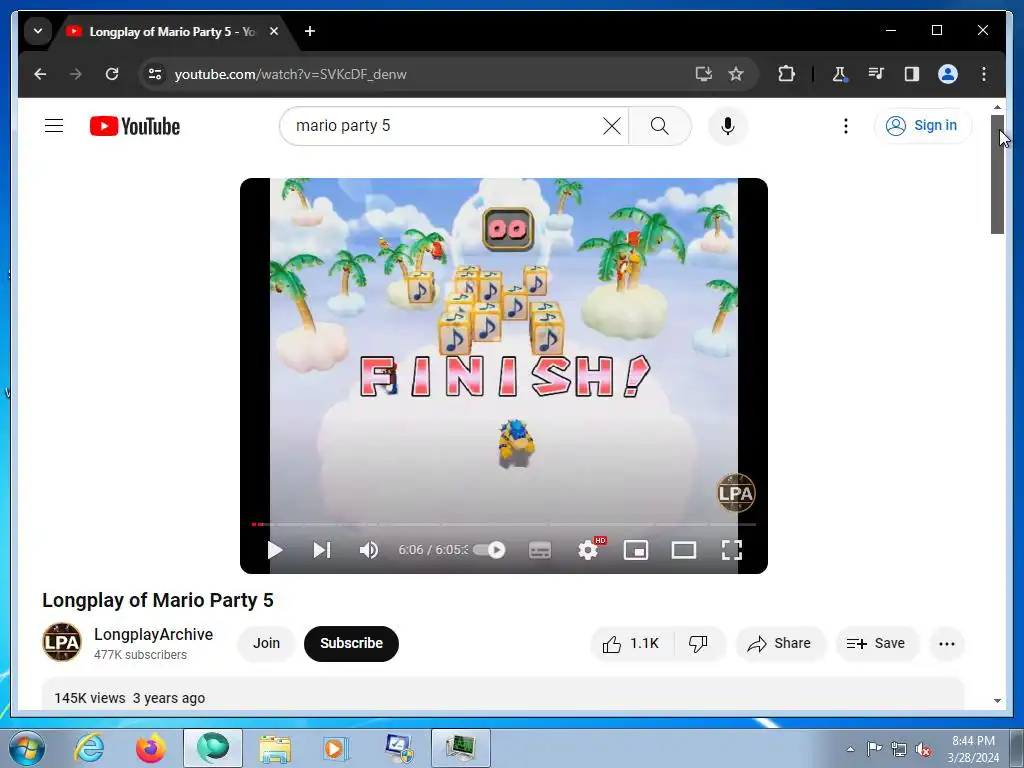Open Chrome Labs flask icon

tap(840, 74)
